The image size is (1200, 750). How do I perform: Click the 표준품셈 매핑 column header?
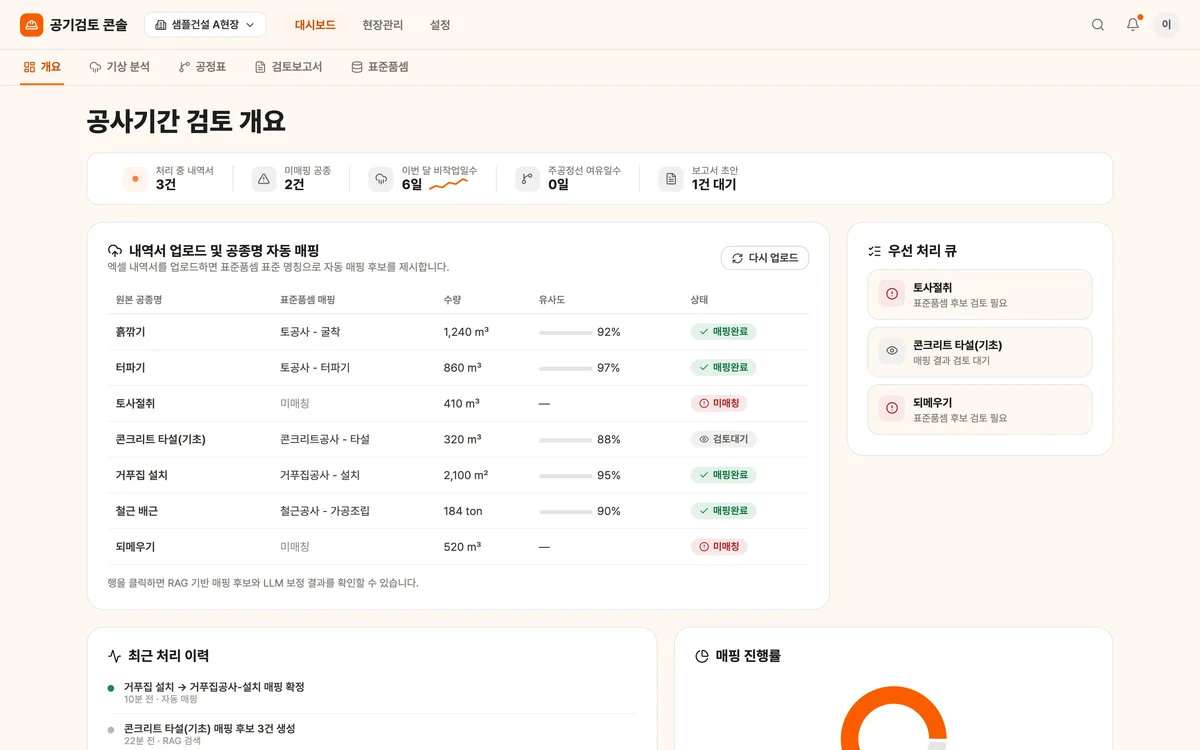point(308,300)
